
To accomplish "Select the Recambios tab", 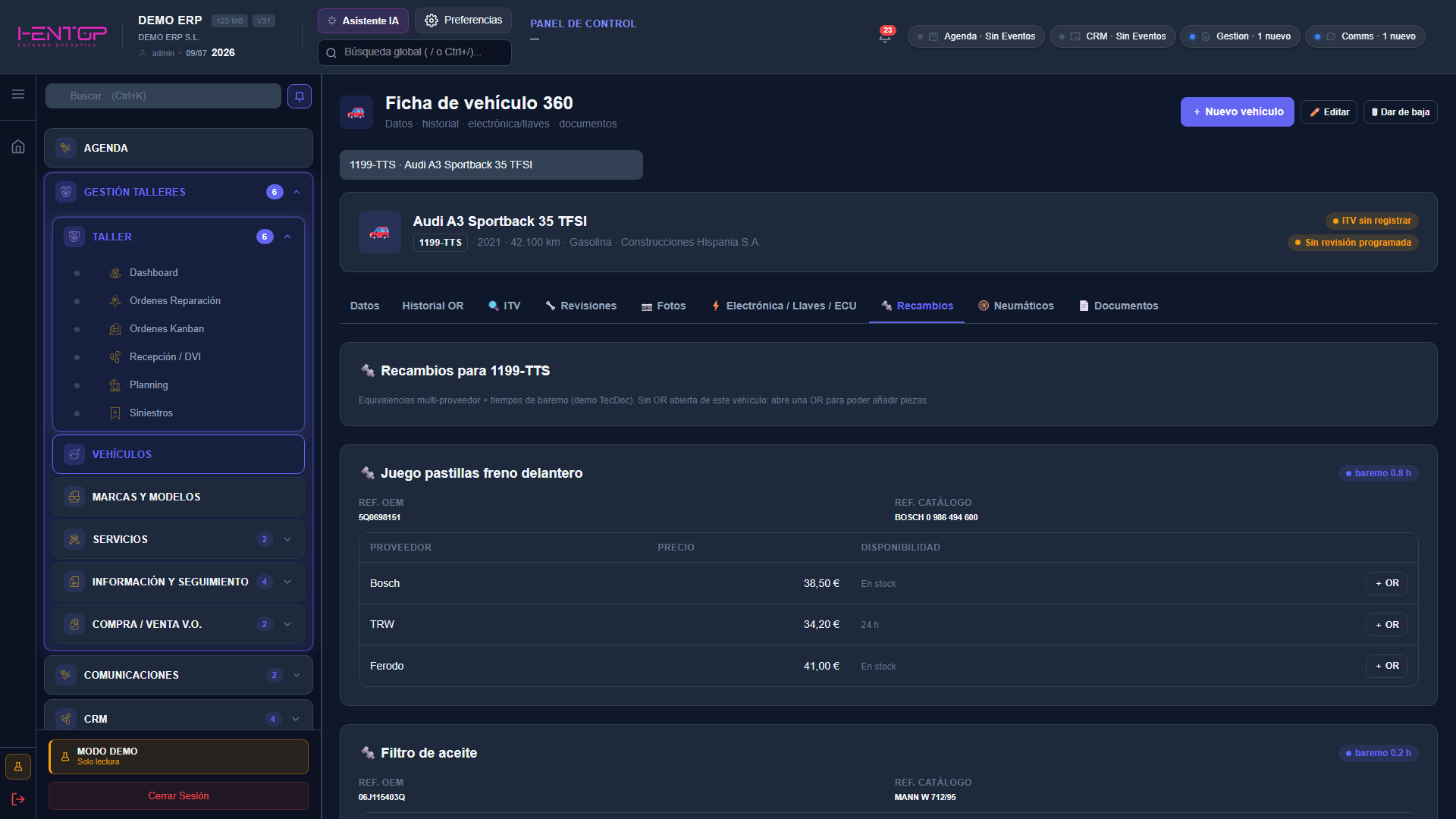I will coord(917,306).
